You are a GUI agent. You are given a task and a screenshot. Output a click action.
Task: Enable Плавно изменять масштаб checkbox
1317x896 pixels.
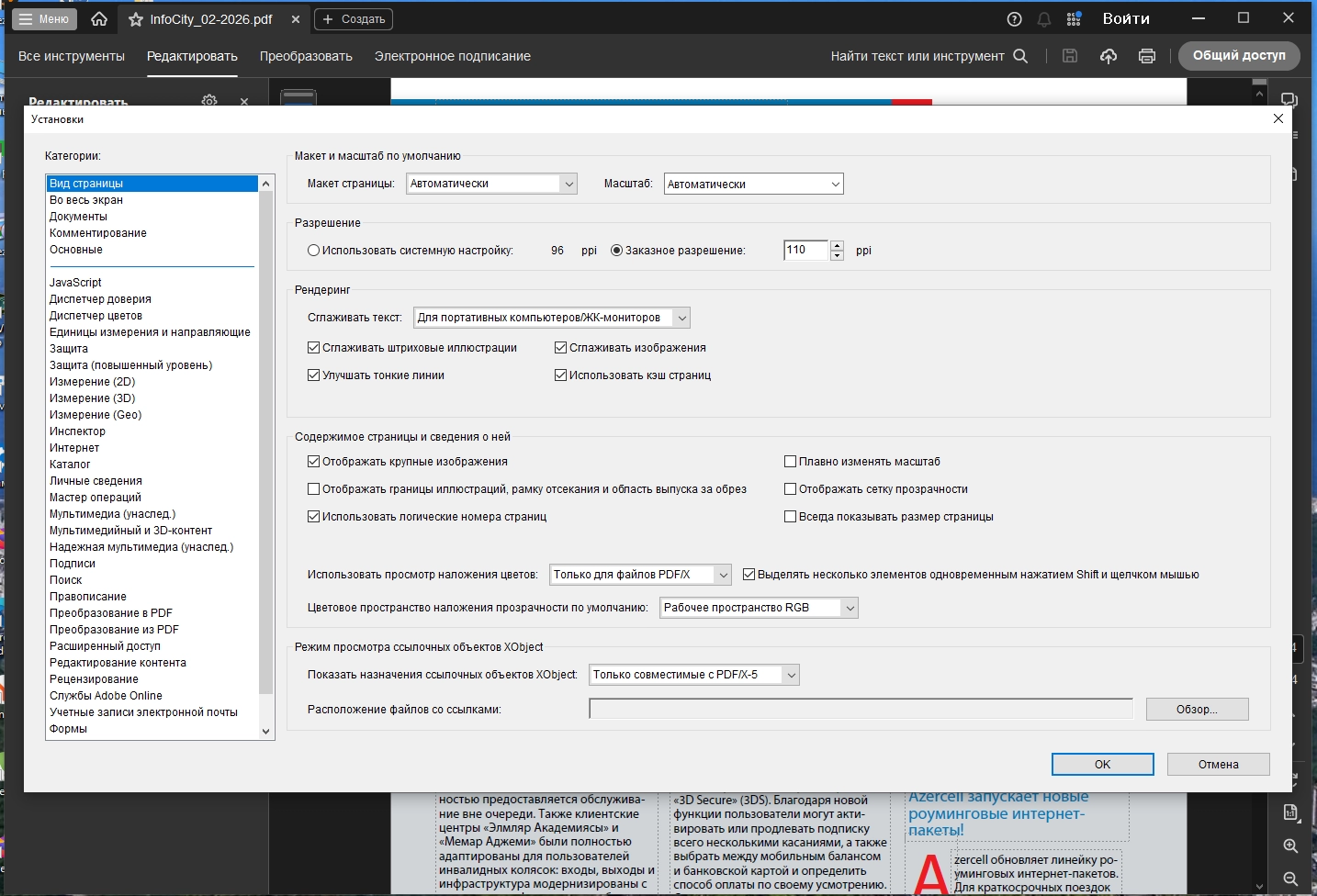pos(790,462)
